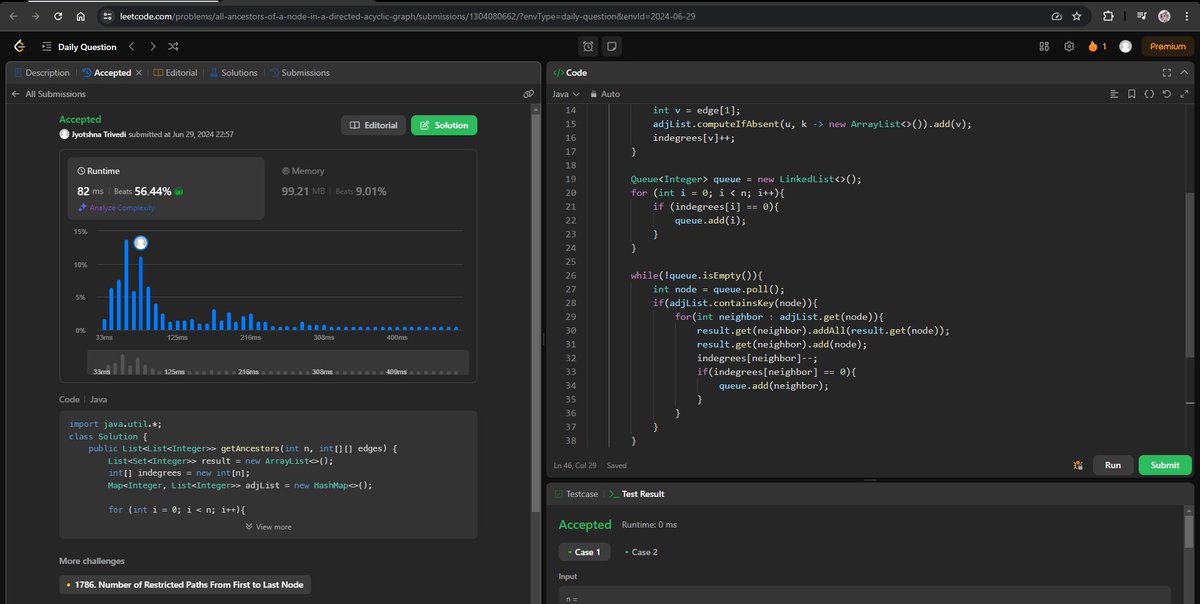Click the curly braces icon in editor
Screen dimensions: 1200x604
[x=1149, y=94]
